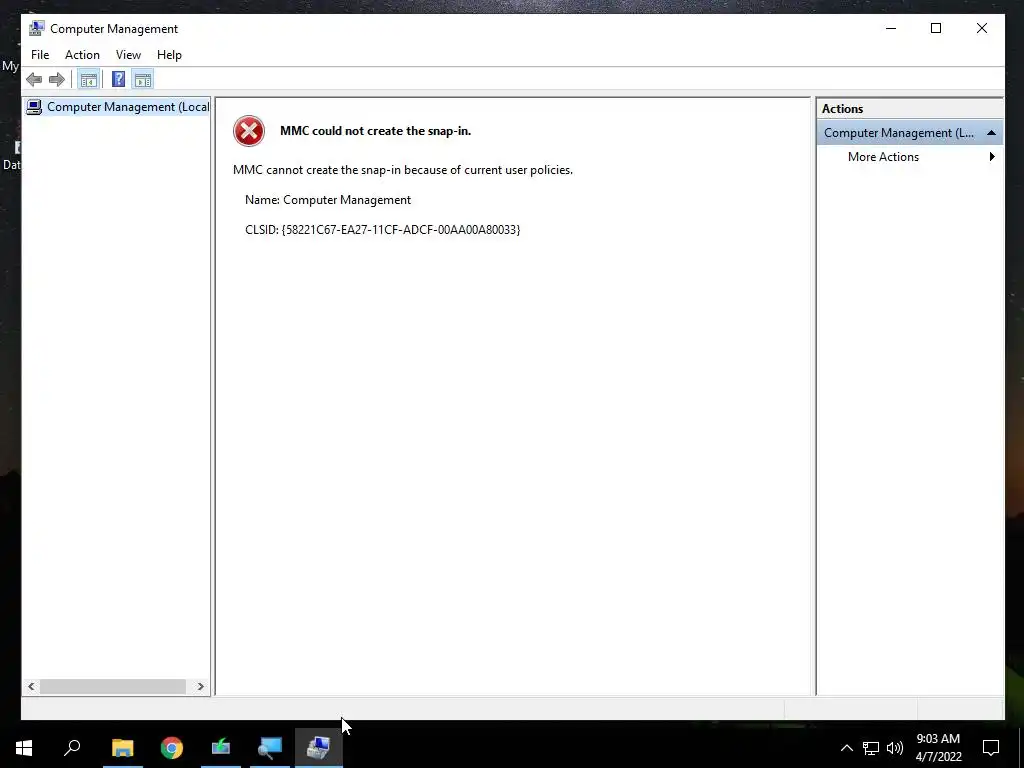Open the Help menu
The image size is (1024, 768).
click(x=169, y=55)
